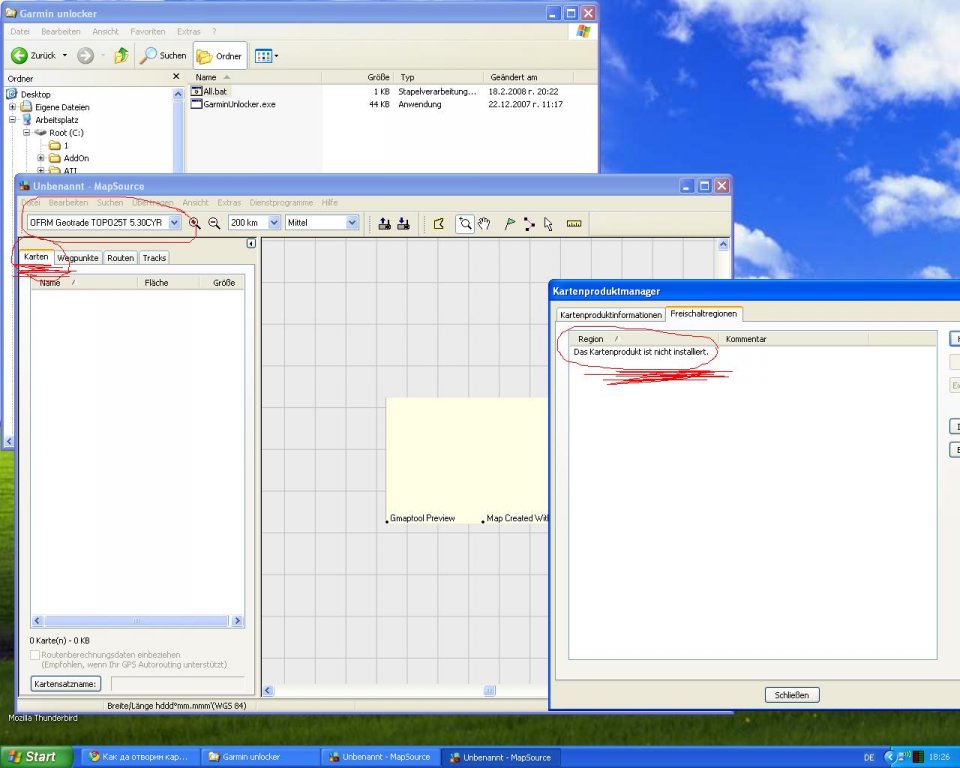The width and height of the screenshot is (960, 768).
Task: Click the Kartensatzname button
Action: (66, 684)
